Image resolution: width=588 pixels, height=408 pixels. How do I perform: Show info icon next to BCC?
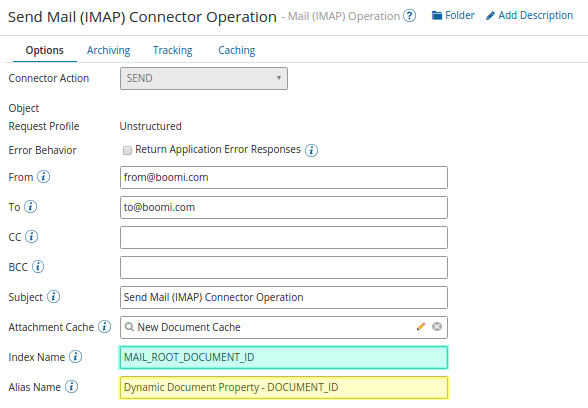click(38, 267)
